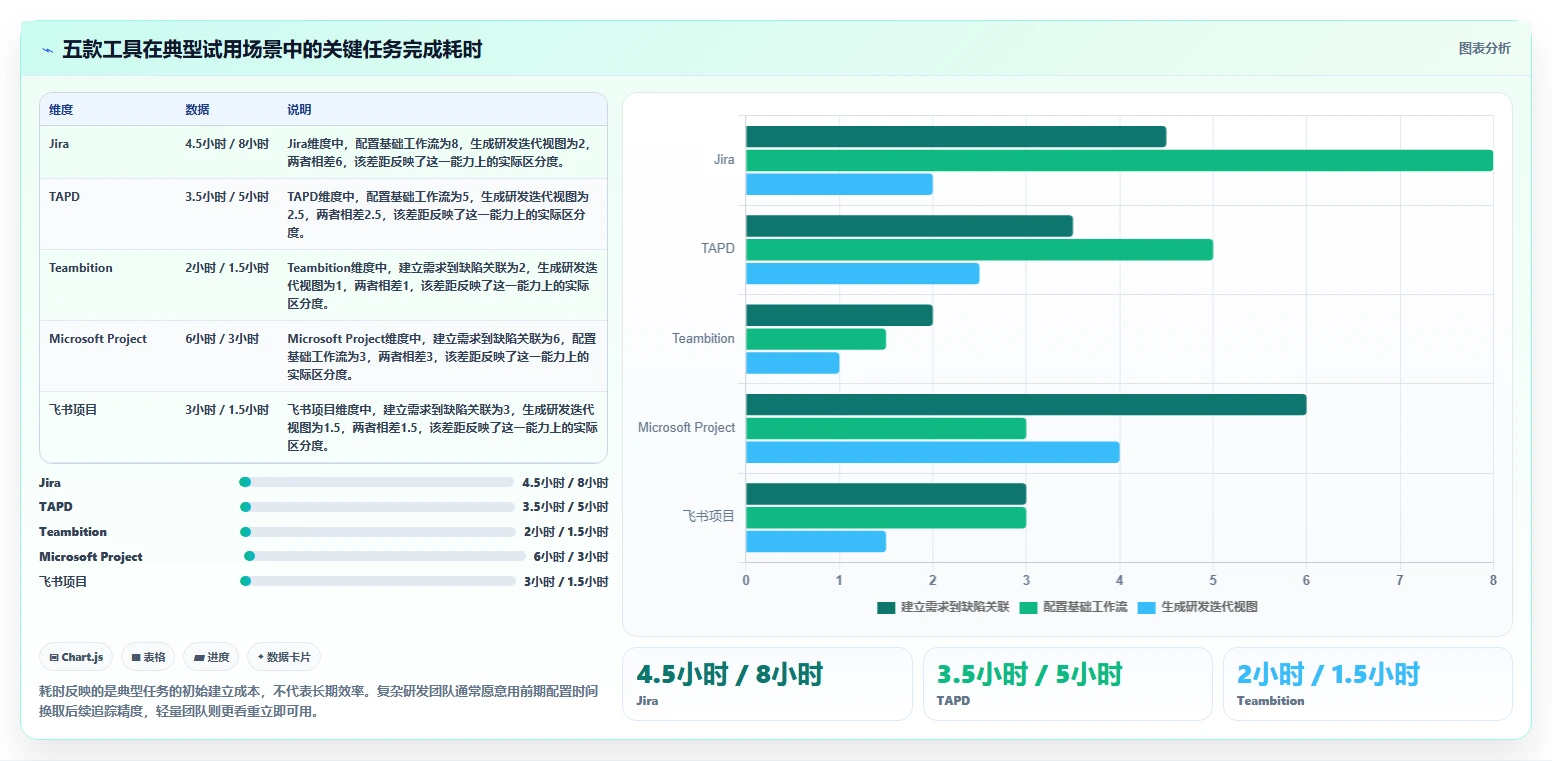Click the Microsoft Project progress bar

click(x=385, y=556)
